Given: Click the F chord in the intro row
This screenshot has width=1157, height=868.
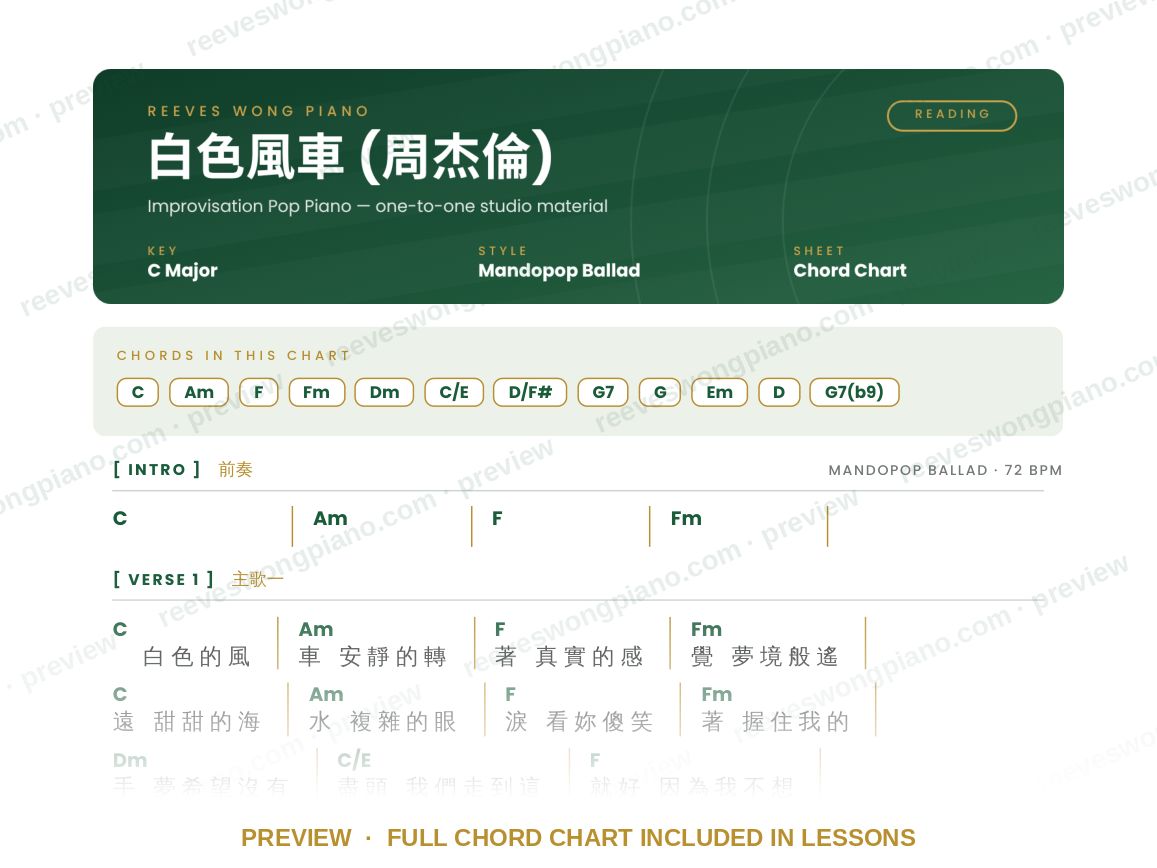Looking at the screenshot, I should click(497, 518).
